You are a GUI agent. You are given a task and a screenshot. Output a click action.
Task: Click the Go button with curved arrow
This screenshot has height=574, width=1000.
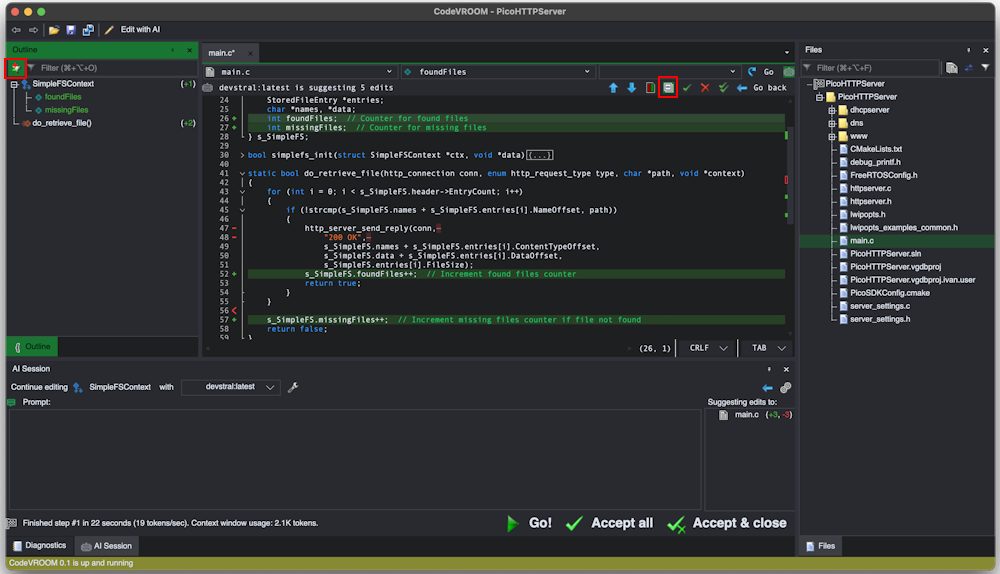point(761,72)
